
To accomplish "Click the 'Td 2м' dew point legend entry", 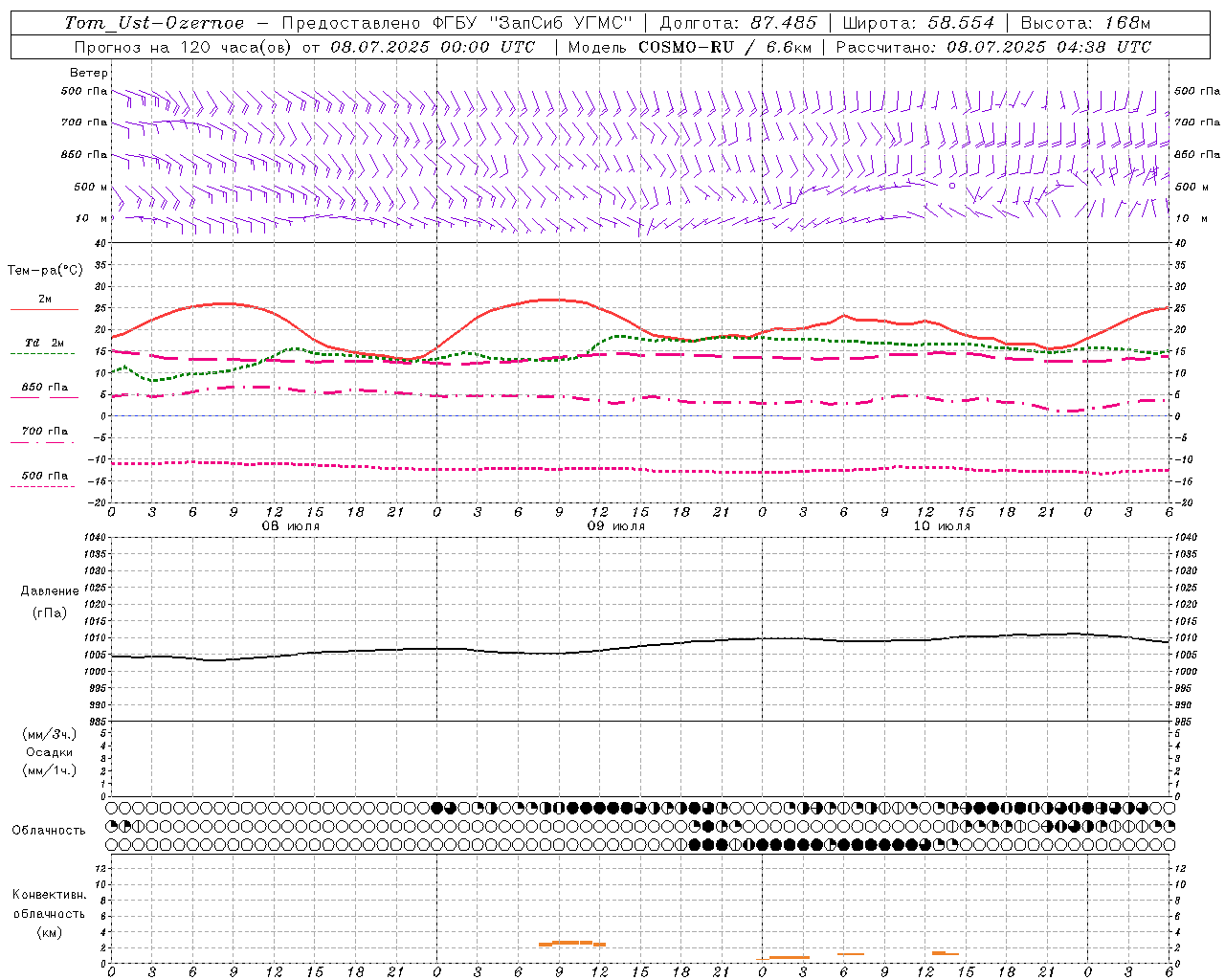I will 44,343.
